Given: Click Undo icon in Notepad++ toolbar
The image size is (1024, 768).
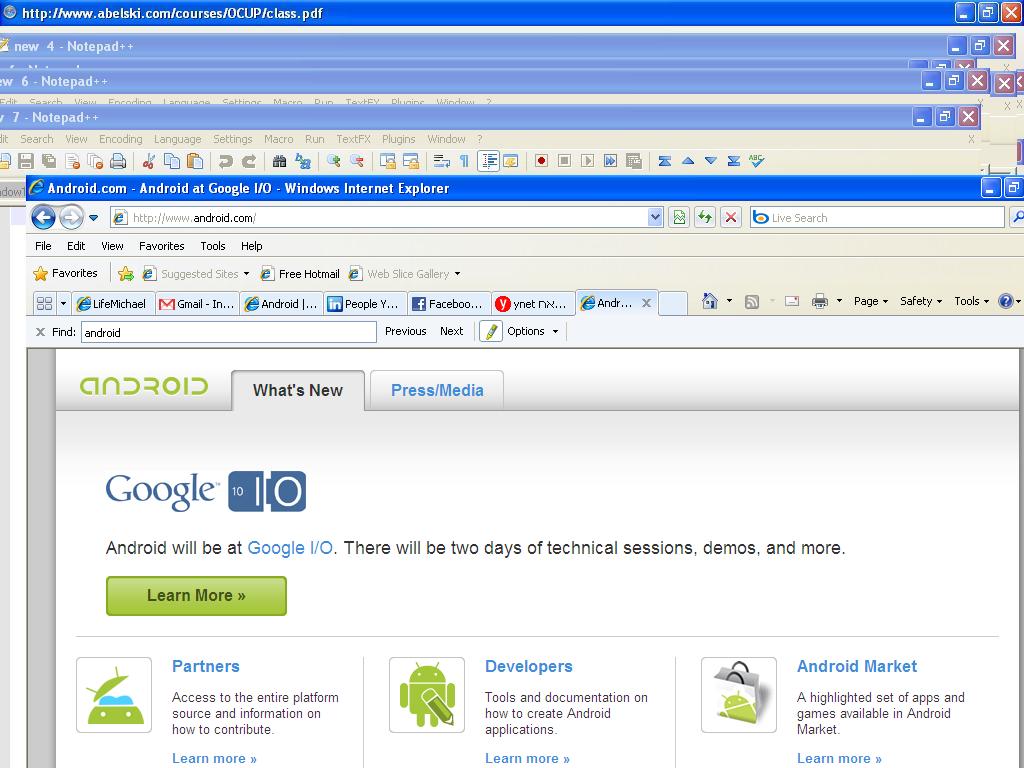Looking at the screenshot, I should click(x=226, y=161).
